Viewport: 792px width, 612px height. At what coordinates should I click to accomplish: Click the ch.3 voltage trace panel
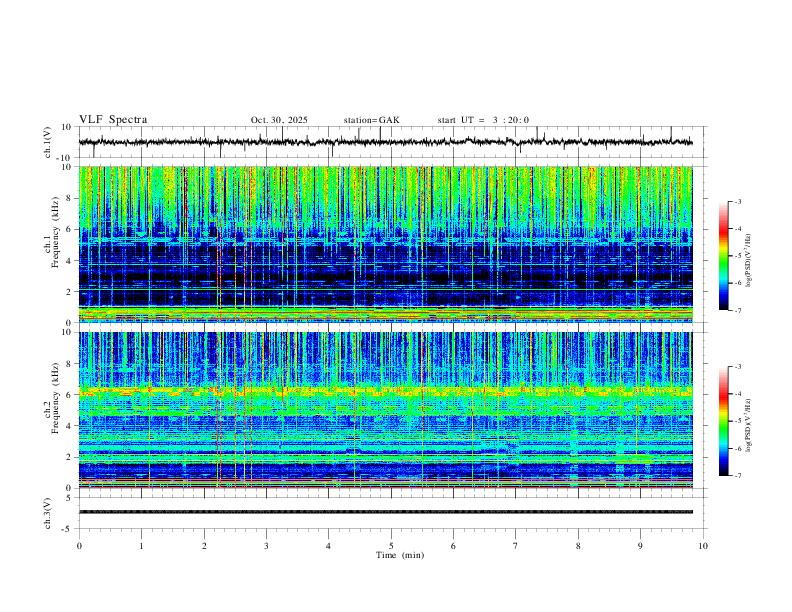coord(392,513)
